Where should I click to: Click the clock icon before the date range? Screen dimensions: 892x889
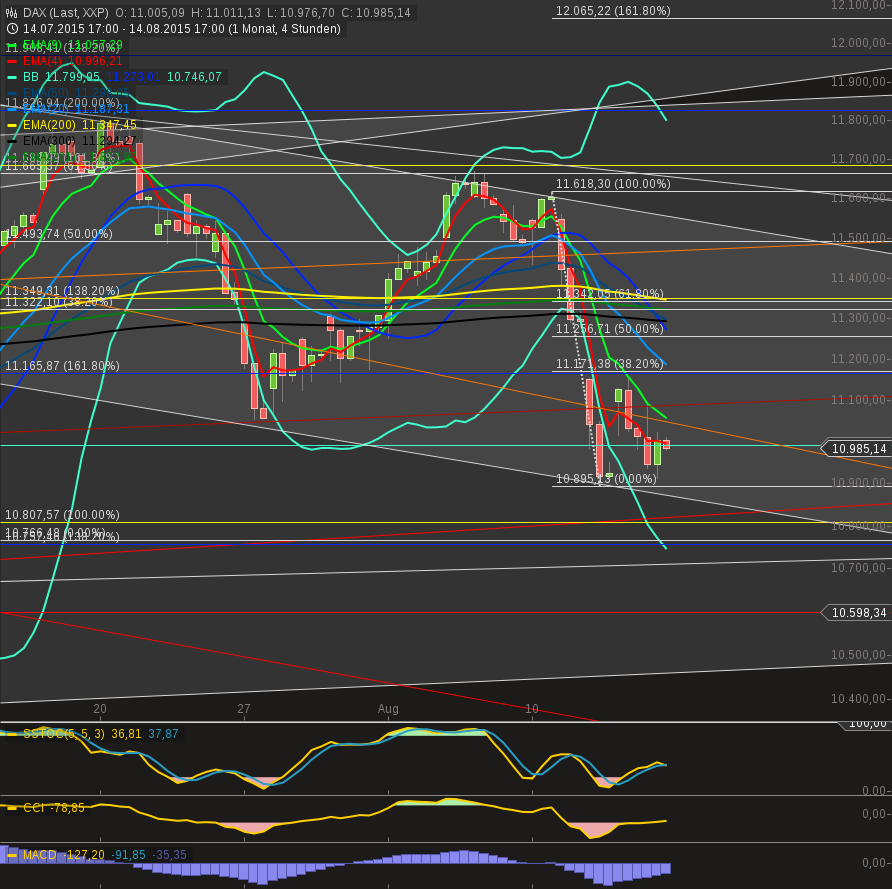click(11, 28)
